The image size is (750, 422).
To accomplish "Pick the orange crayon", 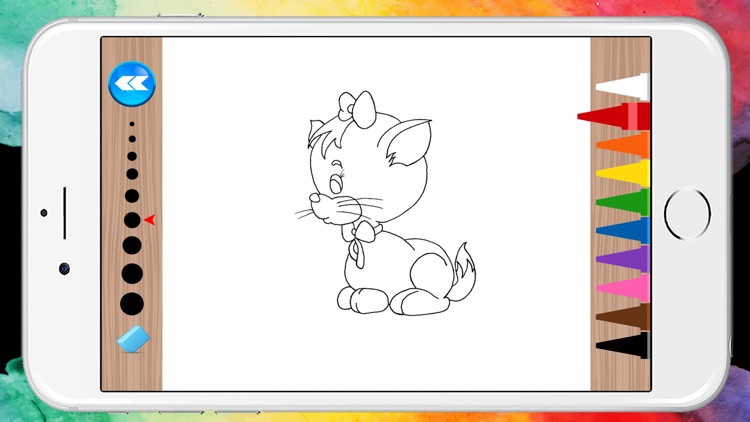I will (x=623, y=144).
